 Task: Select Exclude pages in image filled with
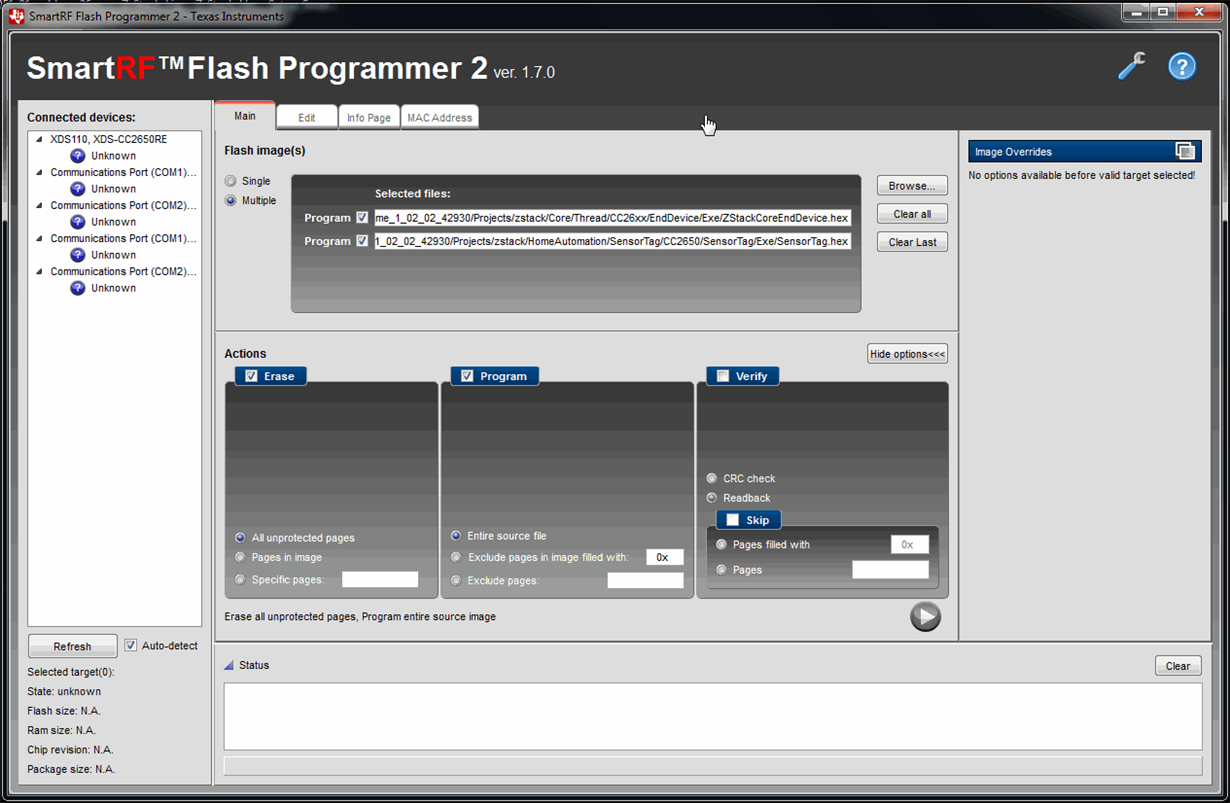pyautogui.click(x=456, y=557)
